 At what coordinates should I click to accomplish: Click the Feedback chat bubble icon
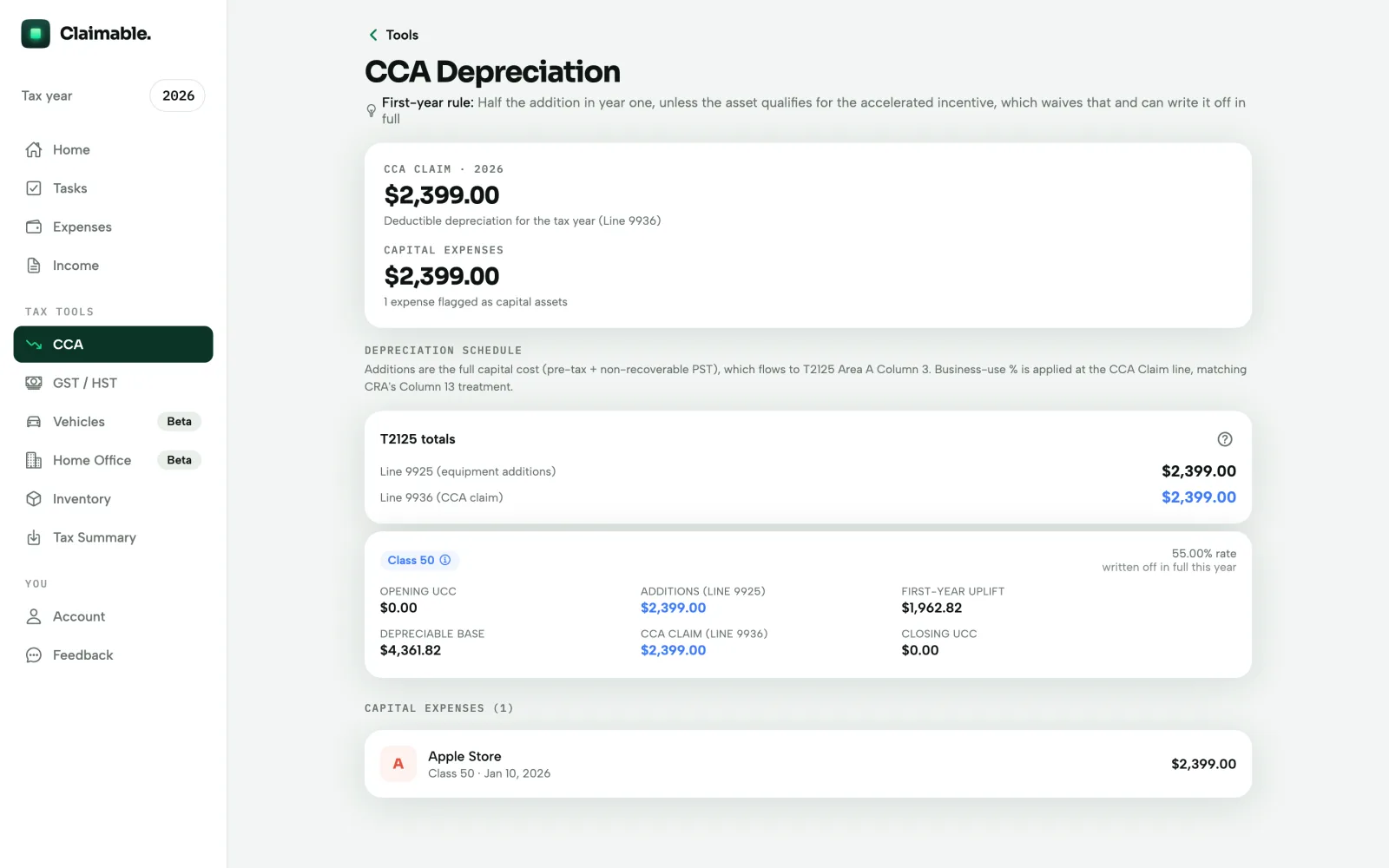pyautogui.click(x=34, y=655)
